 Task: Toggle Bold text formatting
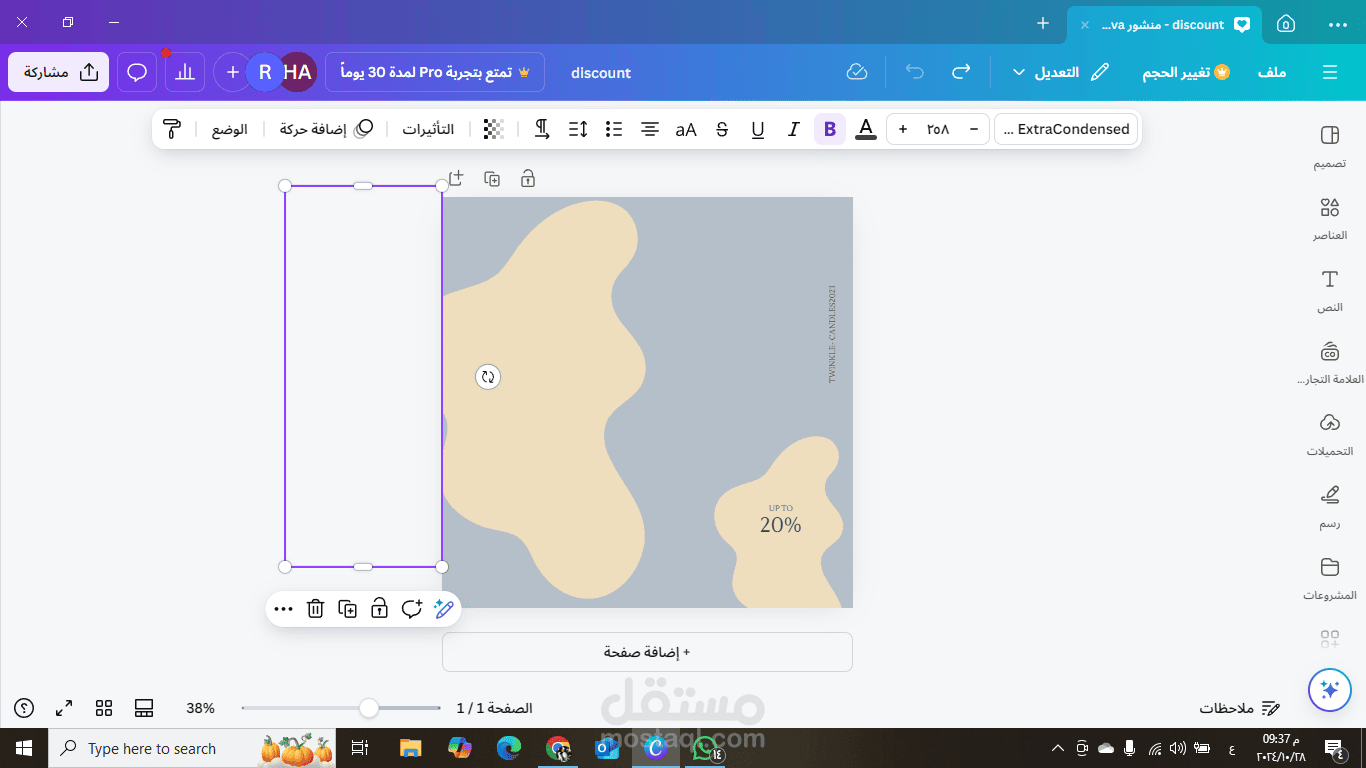pyautogui.click(x=829, y=129)
